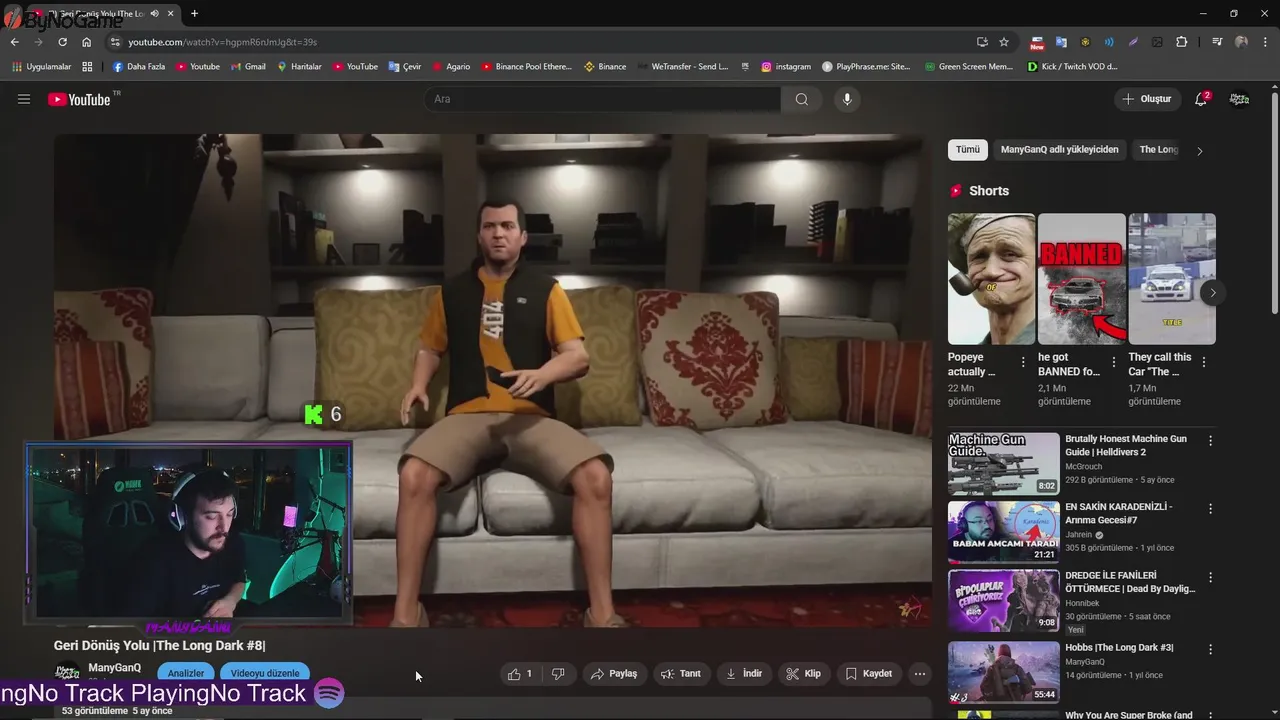Go back with browser back arrow
The image size is (1280, 720).
pos(14,42)
